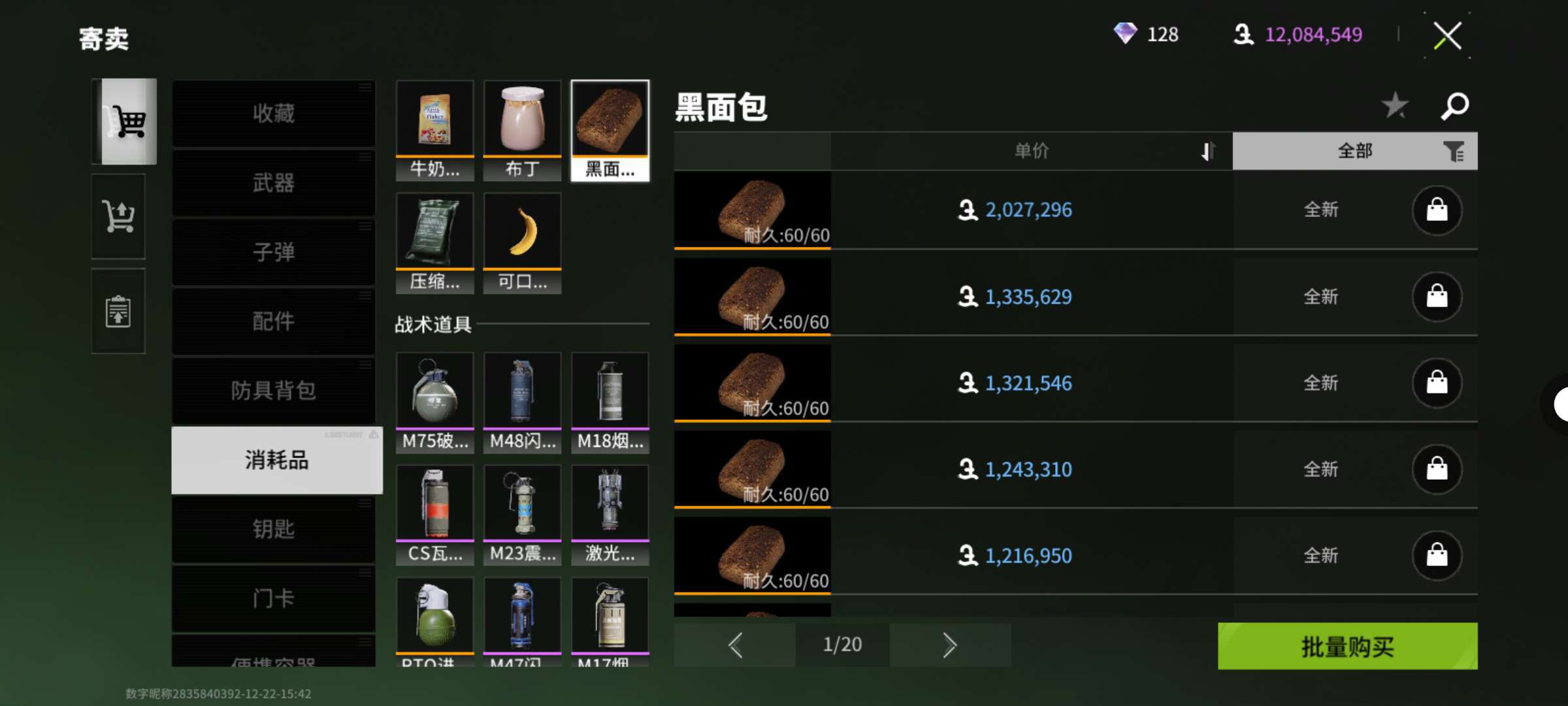1568x706 pixels.
Task: Select the 武器 category tab
Action: point(273,182)
